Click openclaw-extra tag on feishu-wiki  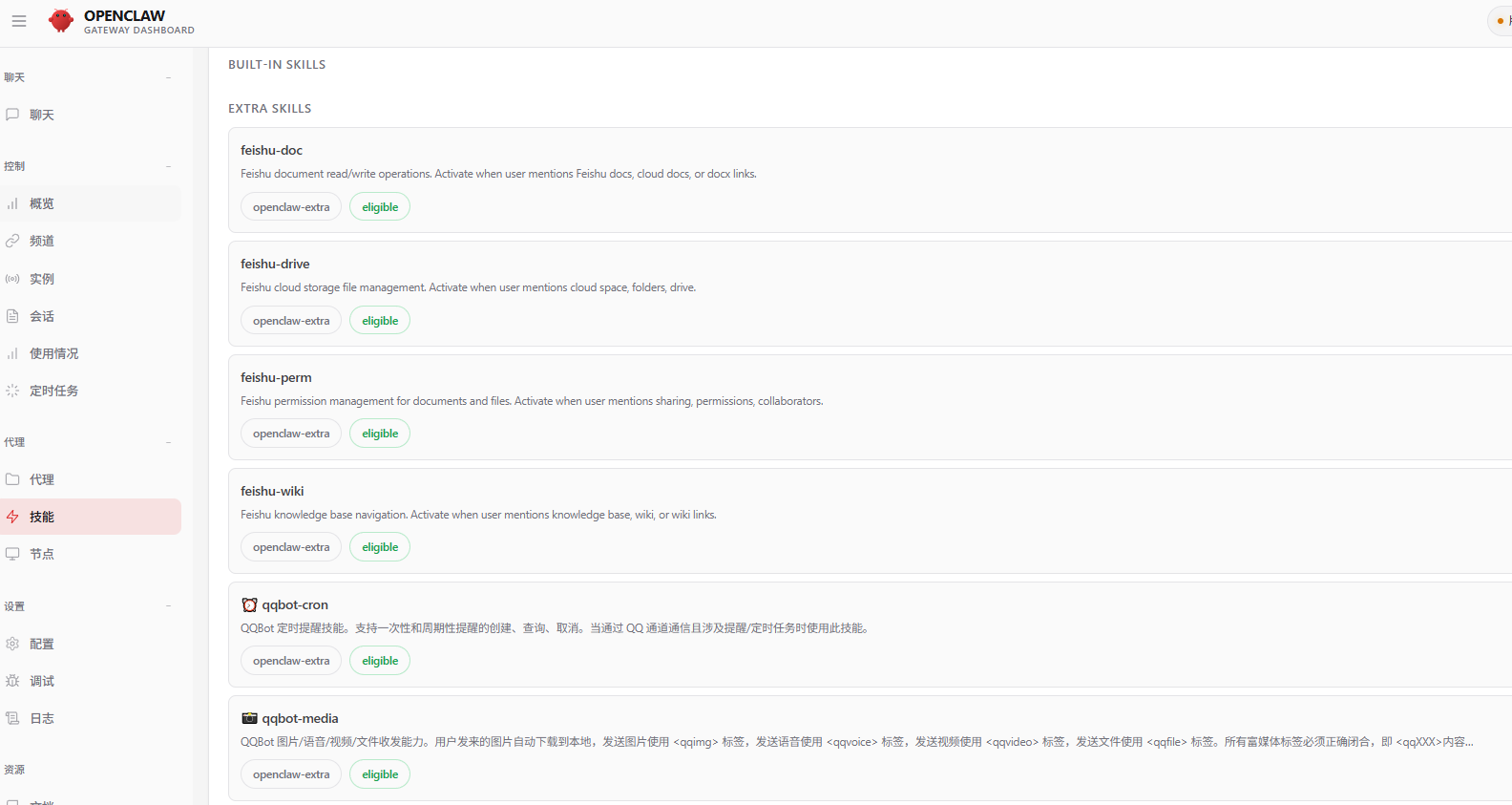pyautogui.click(x=291, y=547)
